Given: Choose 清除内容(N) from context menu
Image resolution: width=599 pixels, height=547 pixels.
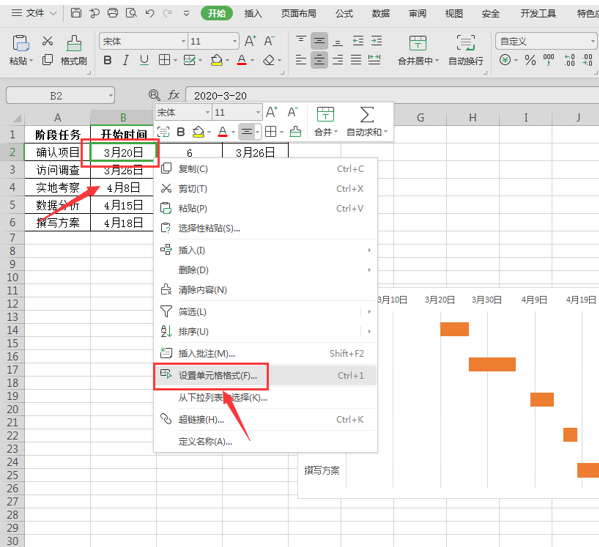Looking at the screenshot, I should point(265,290).
